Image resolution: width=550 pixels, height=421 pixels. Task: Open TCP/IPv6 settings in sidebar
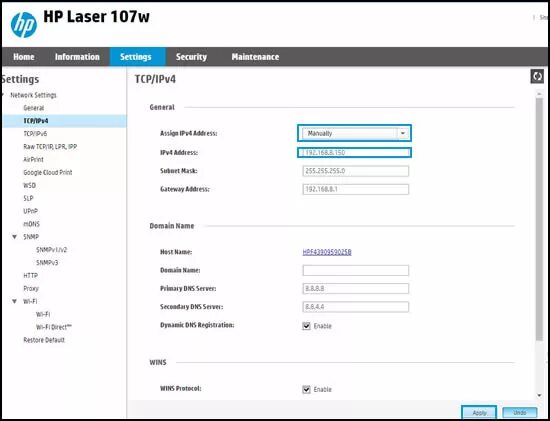[x=35, y=134]
